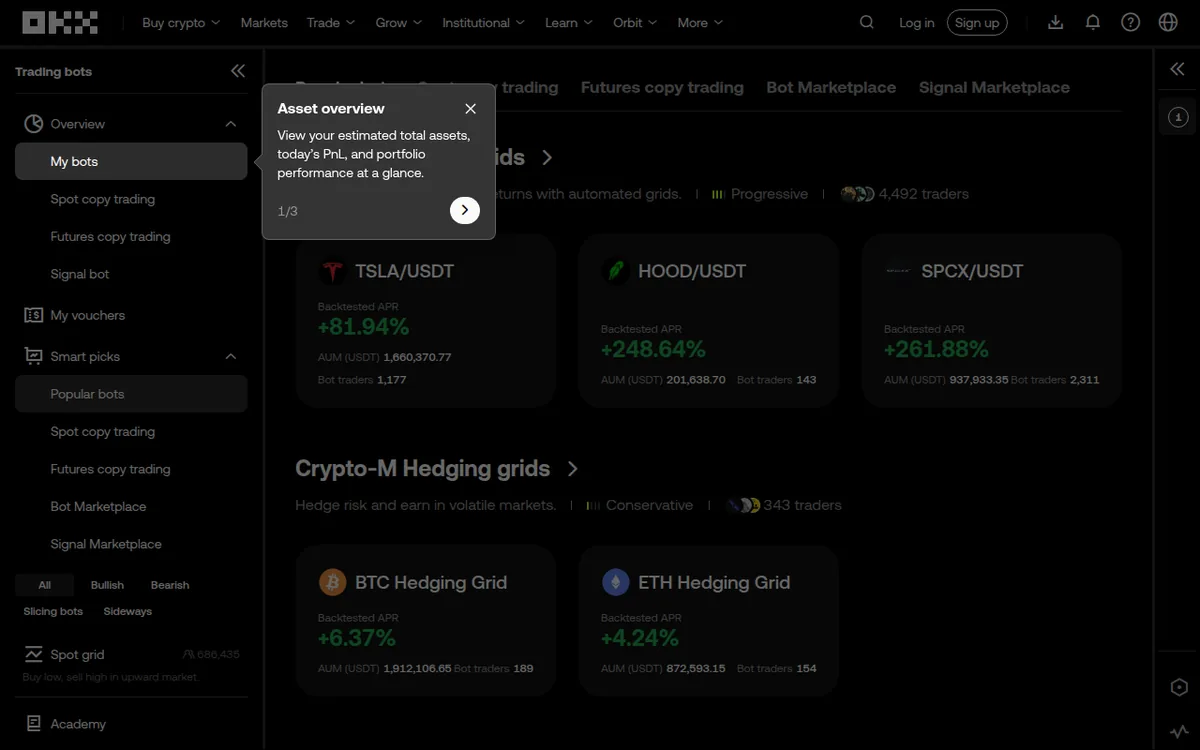Open the Spot grid bot entry

pyautogui.click(x=131, y=663)
